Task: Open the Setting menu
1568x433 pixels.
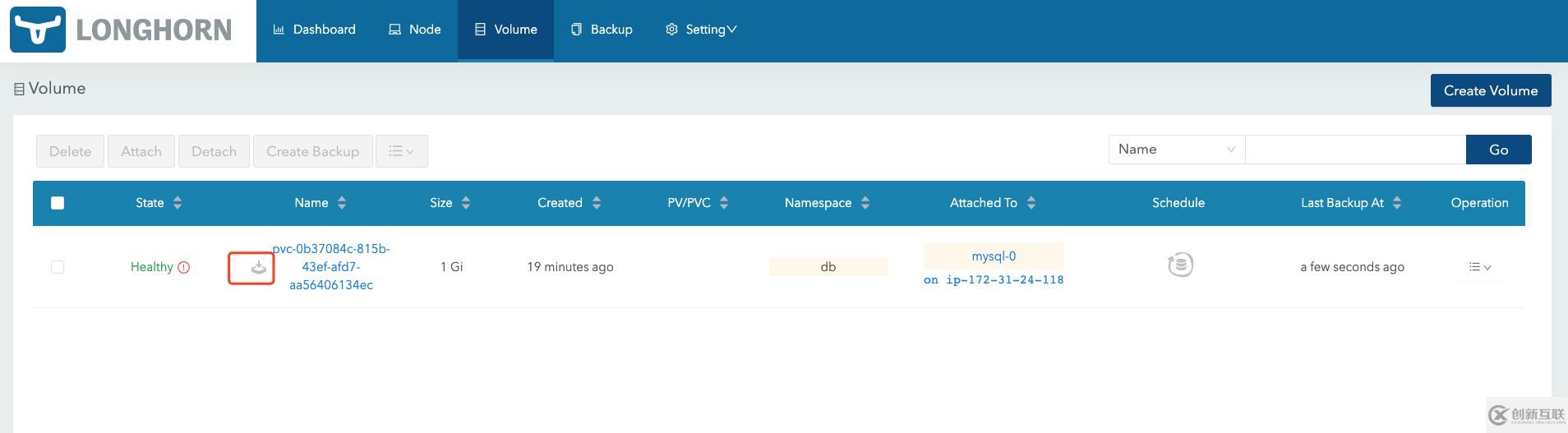Action: (701, 30)
